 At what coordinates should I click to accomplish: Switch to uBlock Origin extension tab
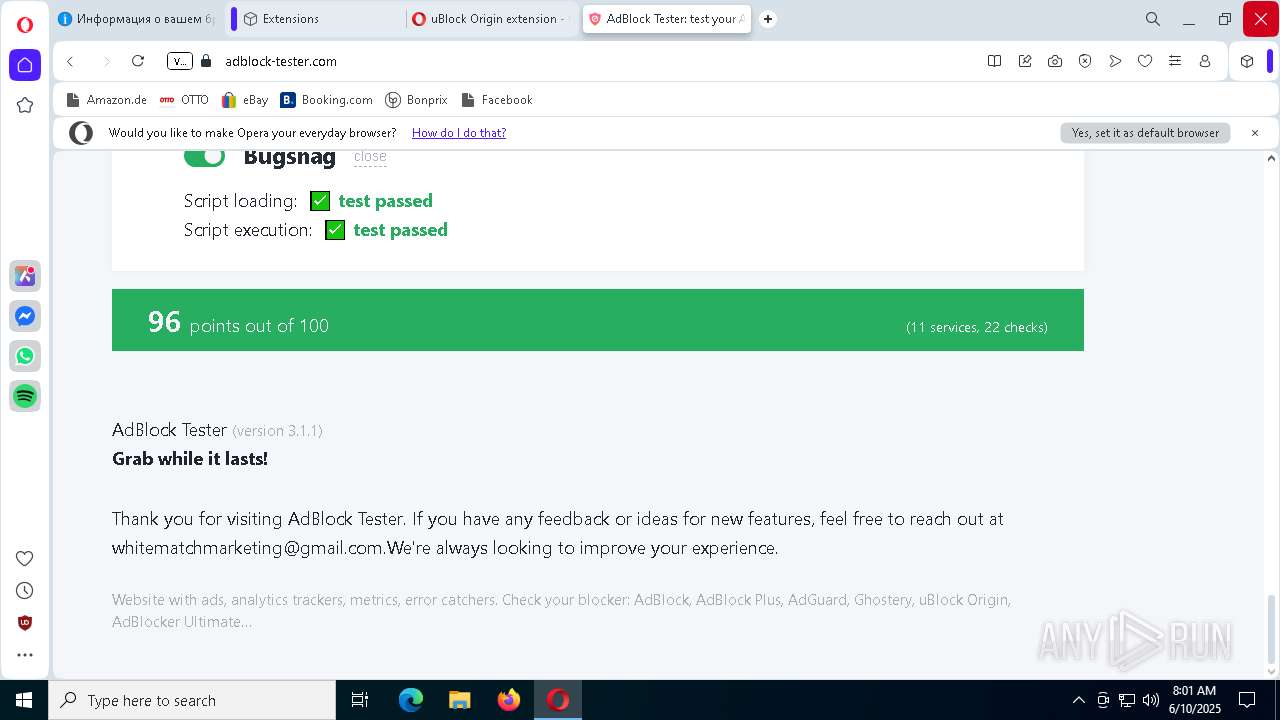click(x=490, y=19)
